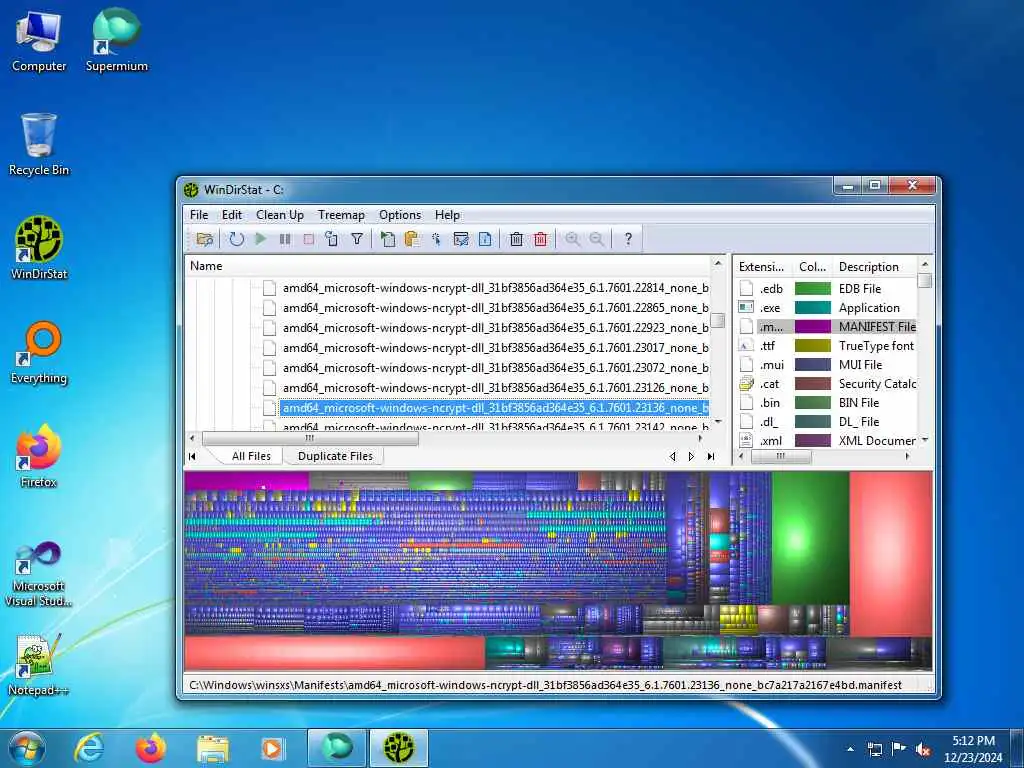Click the Color column header

(812, 266)
